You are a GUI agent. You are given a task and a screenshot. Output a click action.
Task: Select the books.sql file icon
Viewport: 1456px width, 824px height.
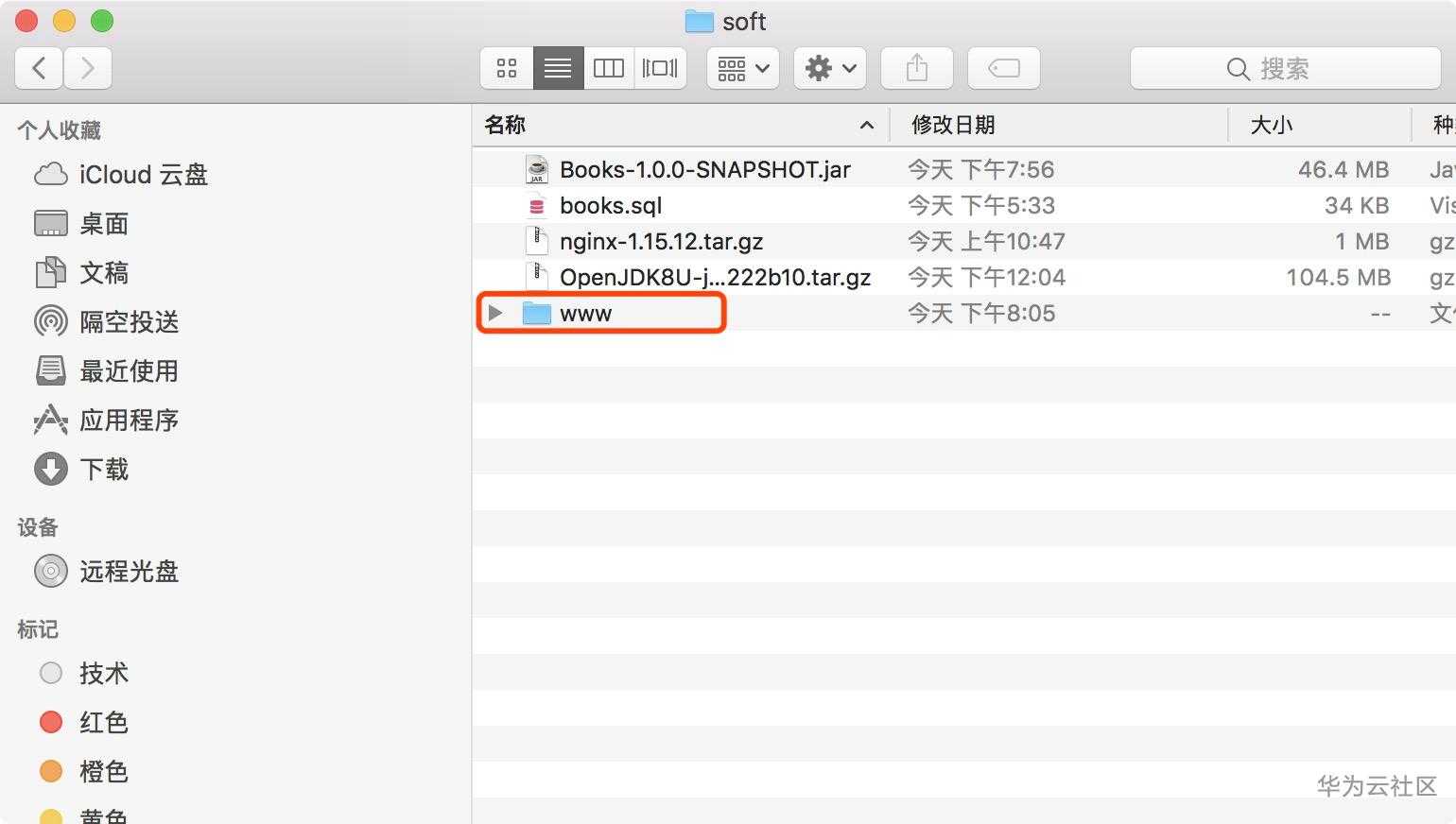tap(537, 205)
